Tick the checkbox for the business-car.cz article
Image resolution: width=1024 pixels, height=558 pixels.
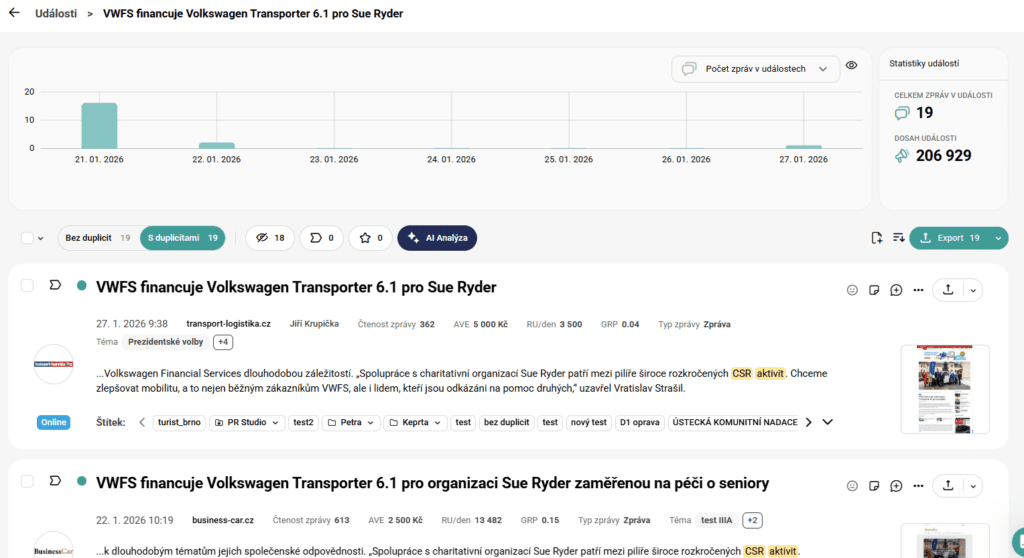[x=27, y=482]
